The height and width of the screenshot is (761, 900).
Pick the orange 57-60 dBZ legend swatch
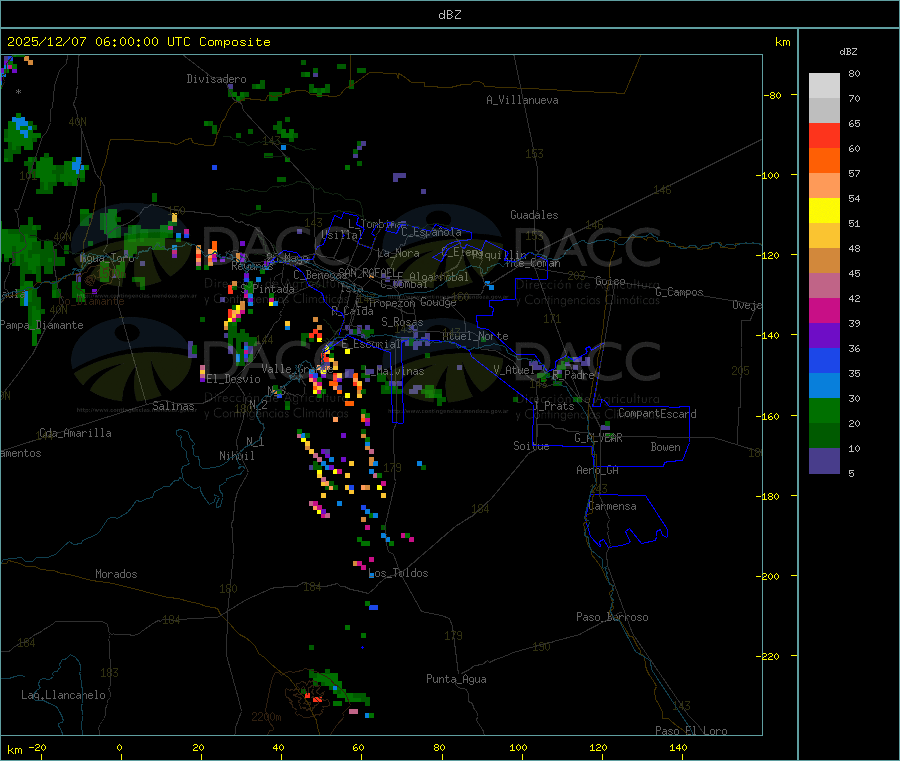tap(824, 161)
